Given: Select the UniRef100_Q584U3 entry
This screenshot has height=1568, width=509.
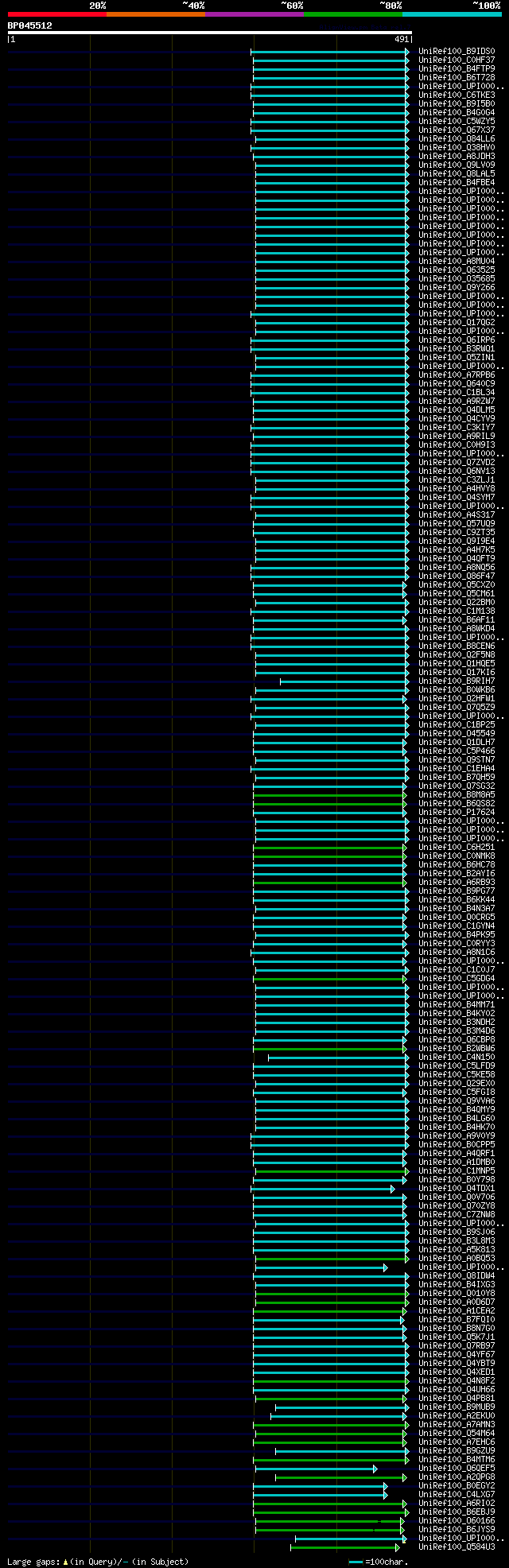Looking at the screenshot, I should coord(457,1547).
